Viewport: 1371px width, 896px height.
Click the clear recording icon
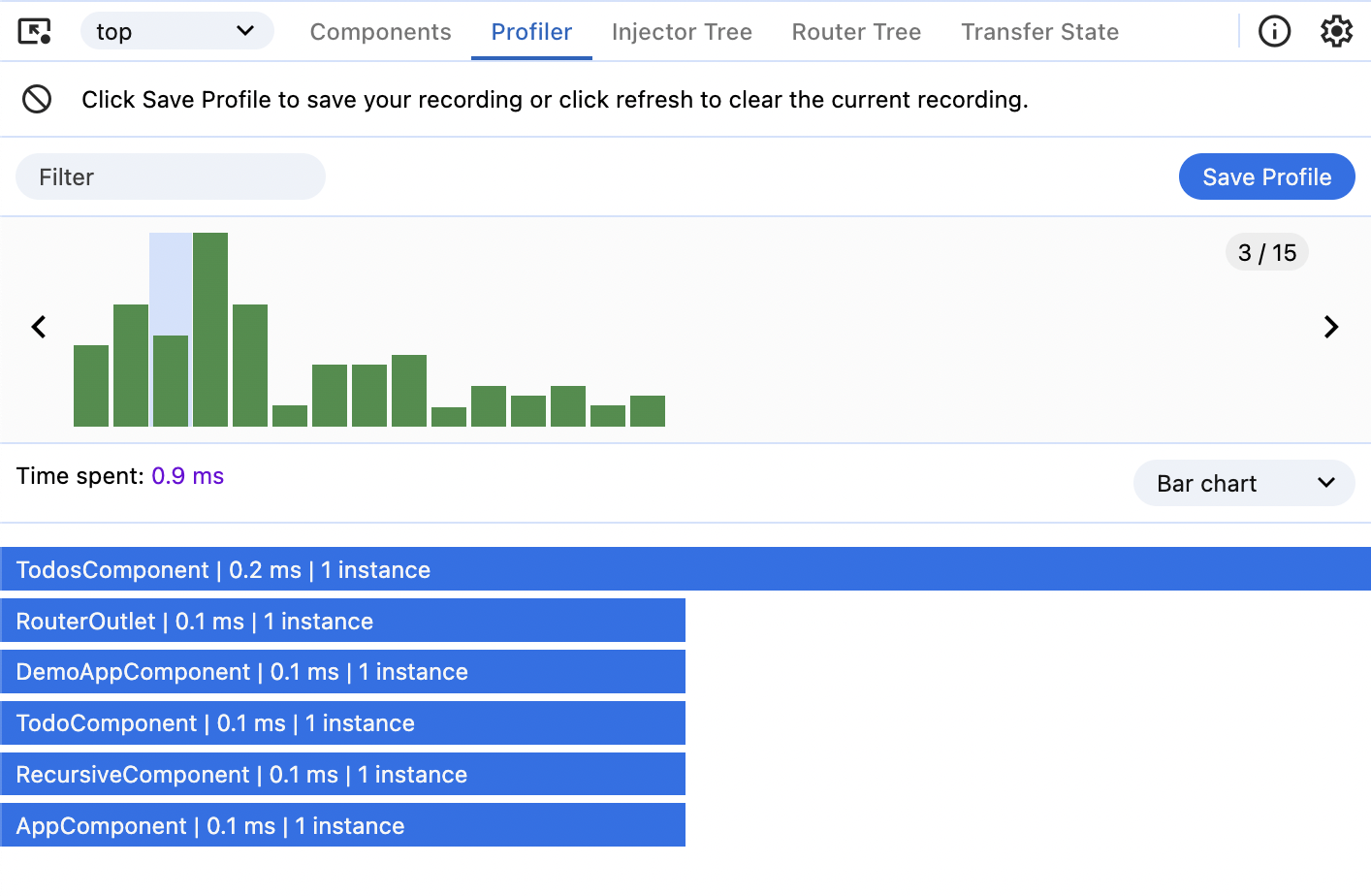click(36, 99)
